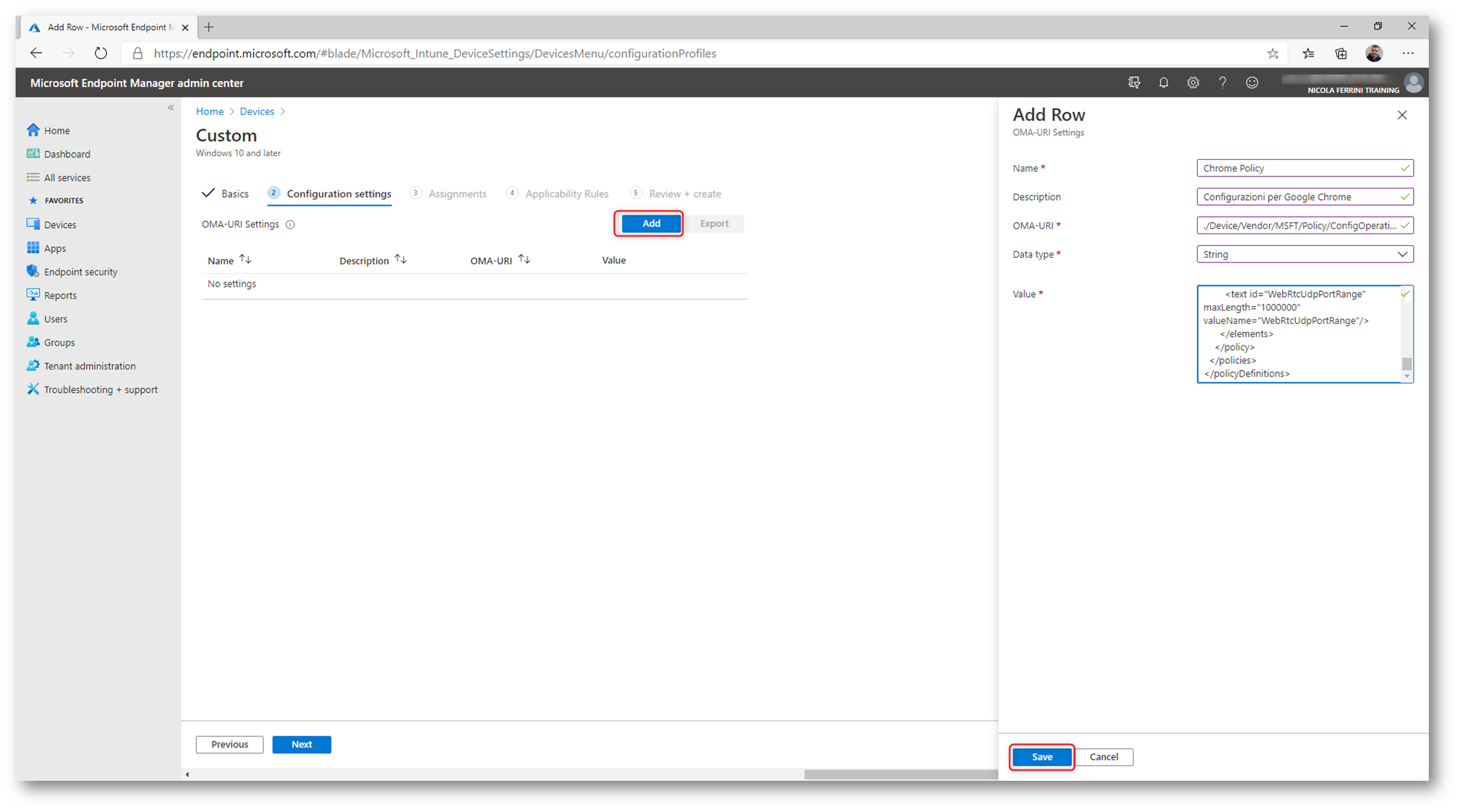Click the down arrow of Value scrollbar

pos(1407,377)
